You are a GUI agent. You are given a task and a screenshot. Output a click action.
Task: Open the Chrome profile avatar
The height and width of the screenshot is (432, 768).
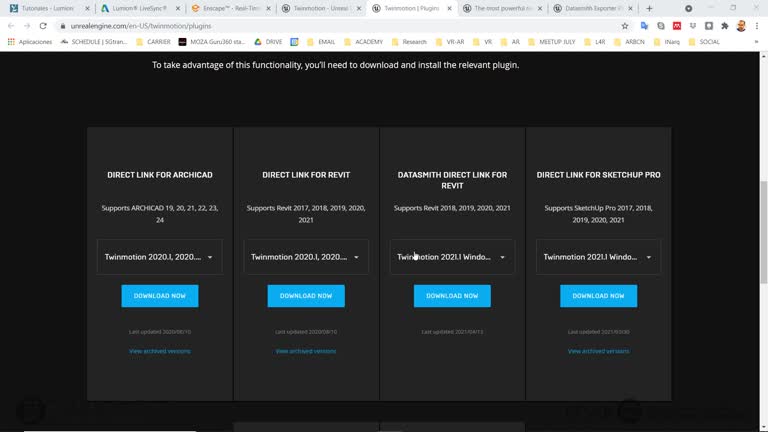pyautogui.click(x=741, y=26)
